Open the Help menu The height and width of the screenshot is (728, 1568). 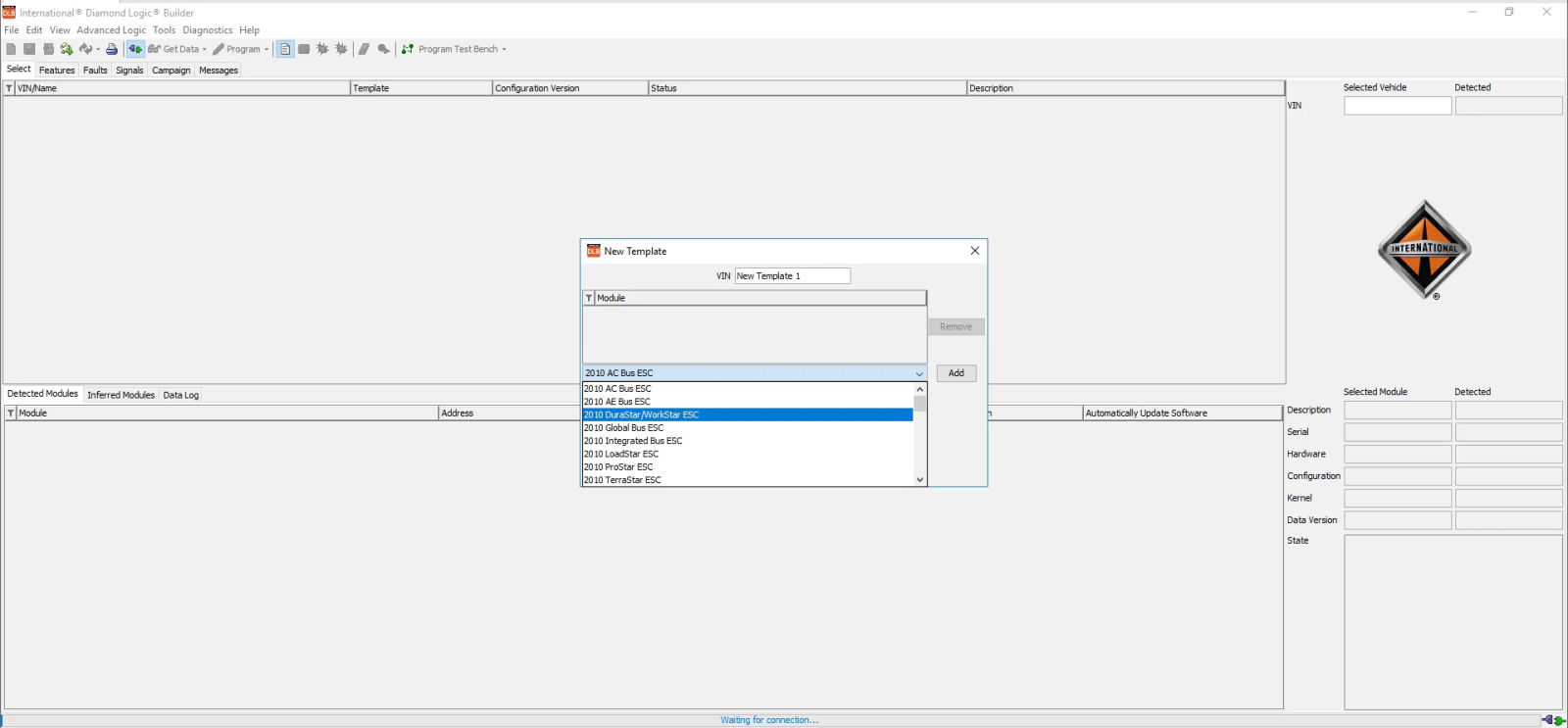tap(250, 30)
